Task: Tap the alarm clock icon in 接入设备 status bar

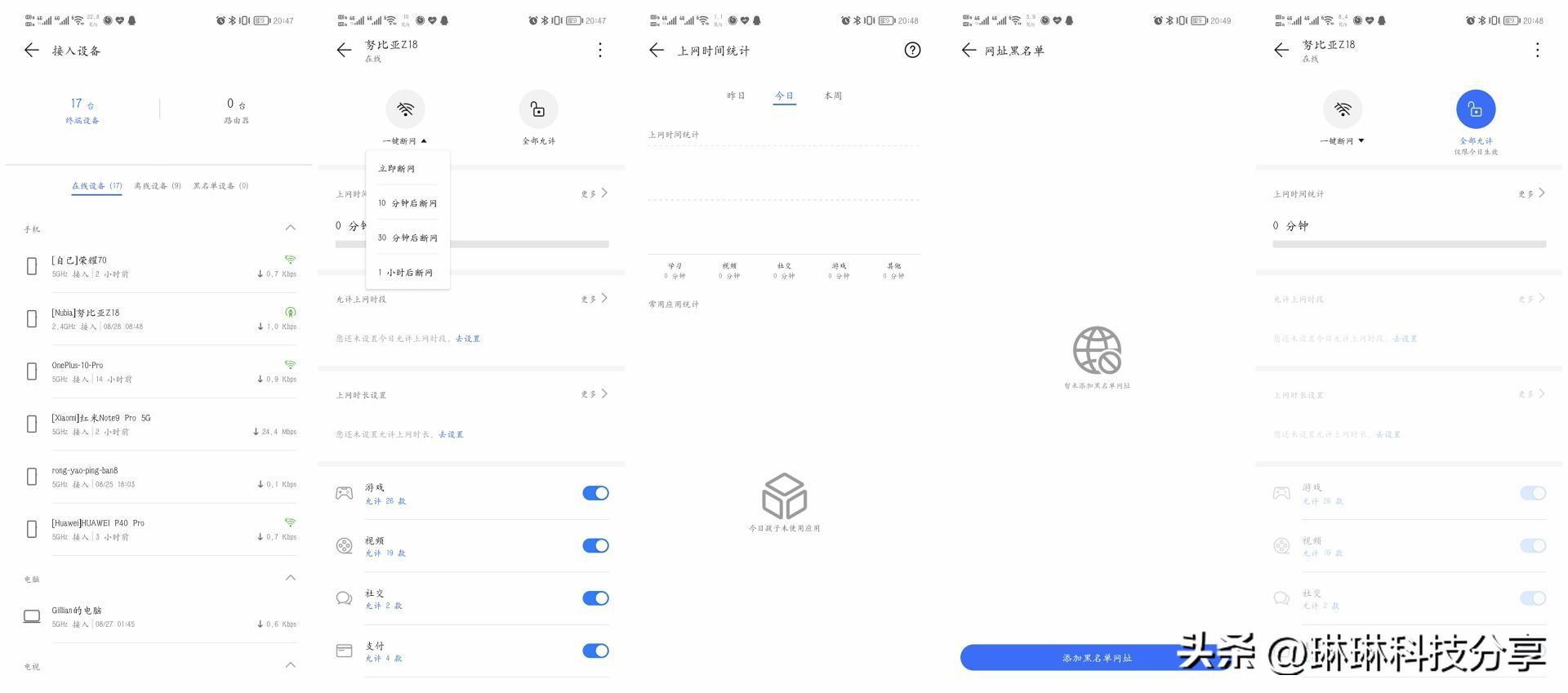Action: [x=220, y=20]
